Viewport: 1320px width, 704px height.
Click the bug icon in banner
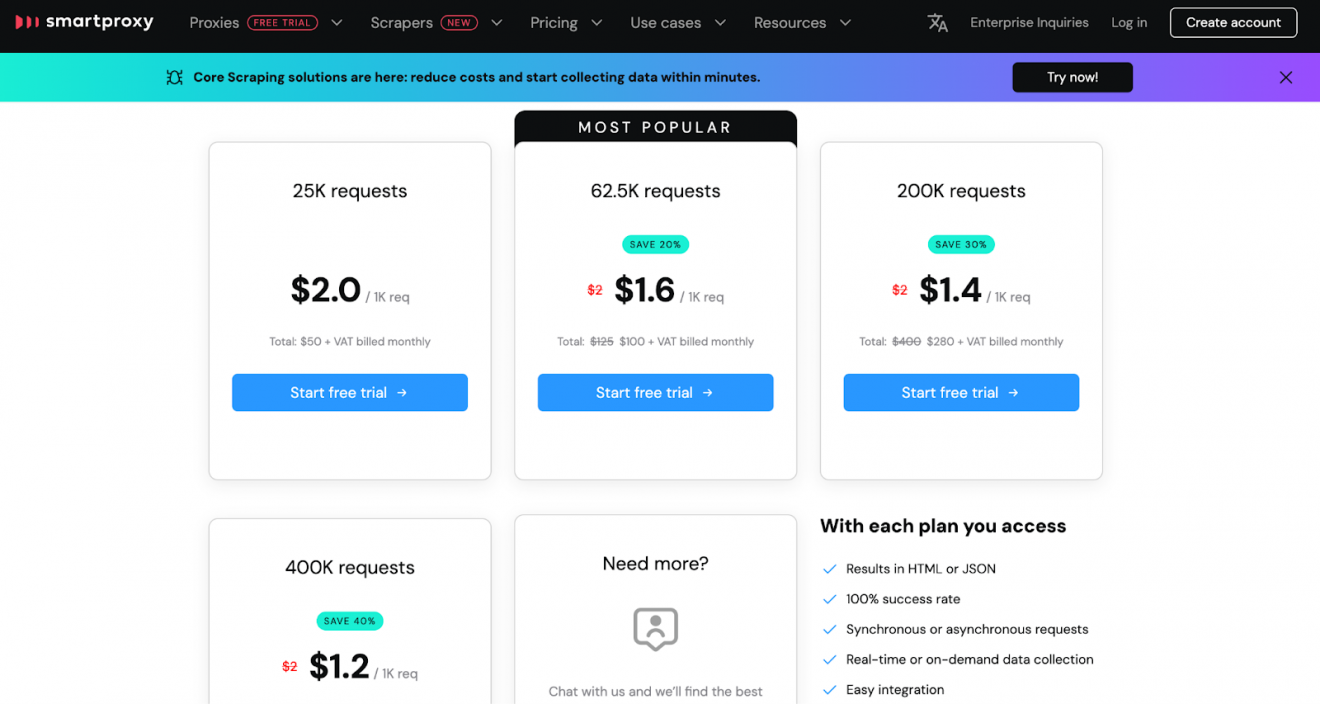(x=175, y=78)
